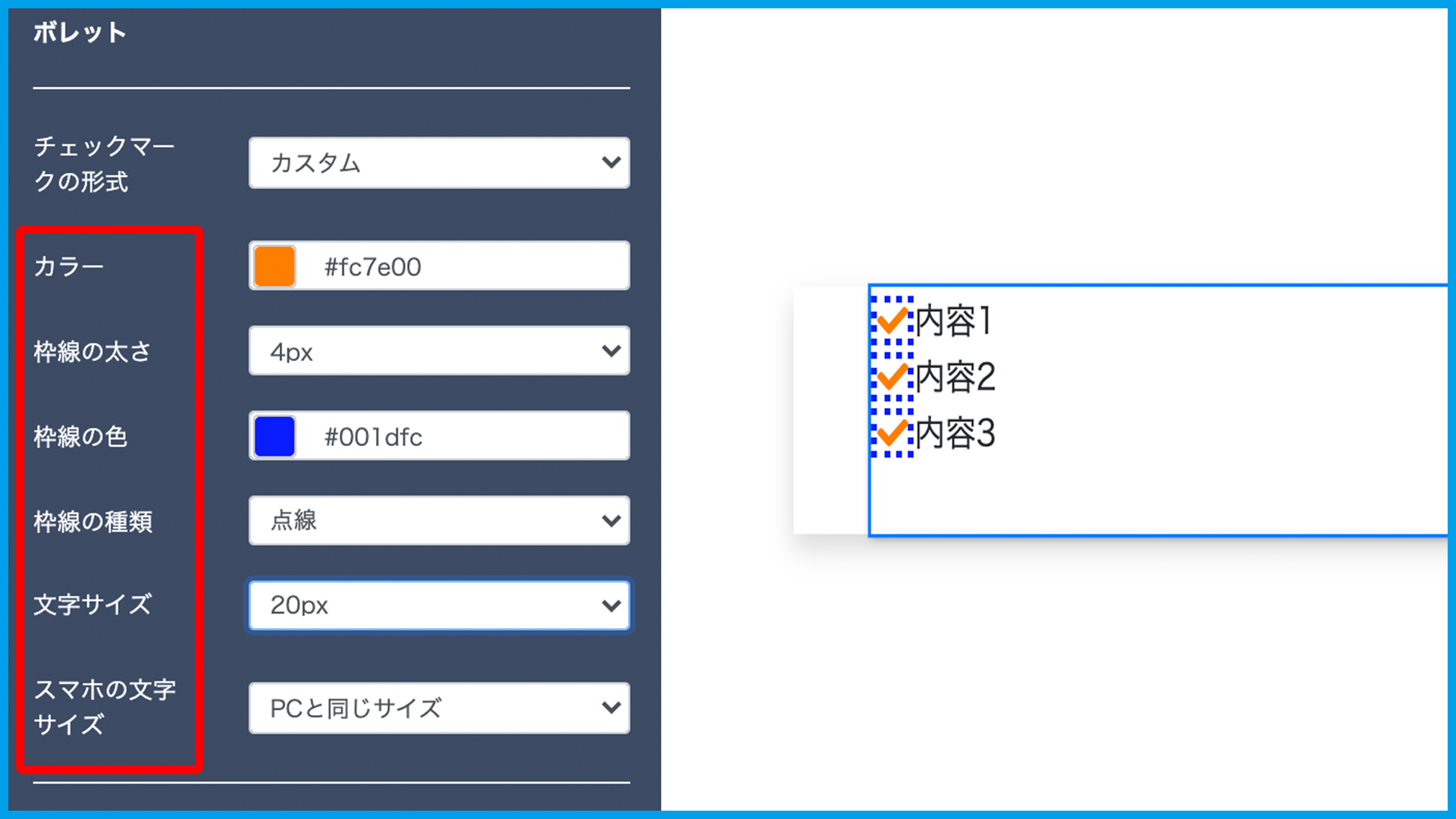Open the チェックマークの形式 dropdown

click(438, 162)
